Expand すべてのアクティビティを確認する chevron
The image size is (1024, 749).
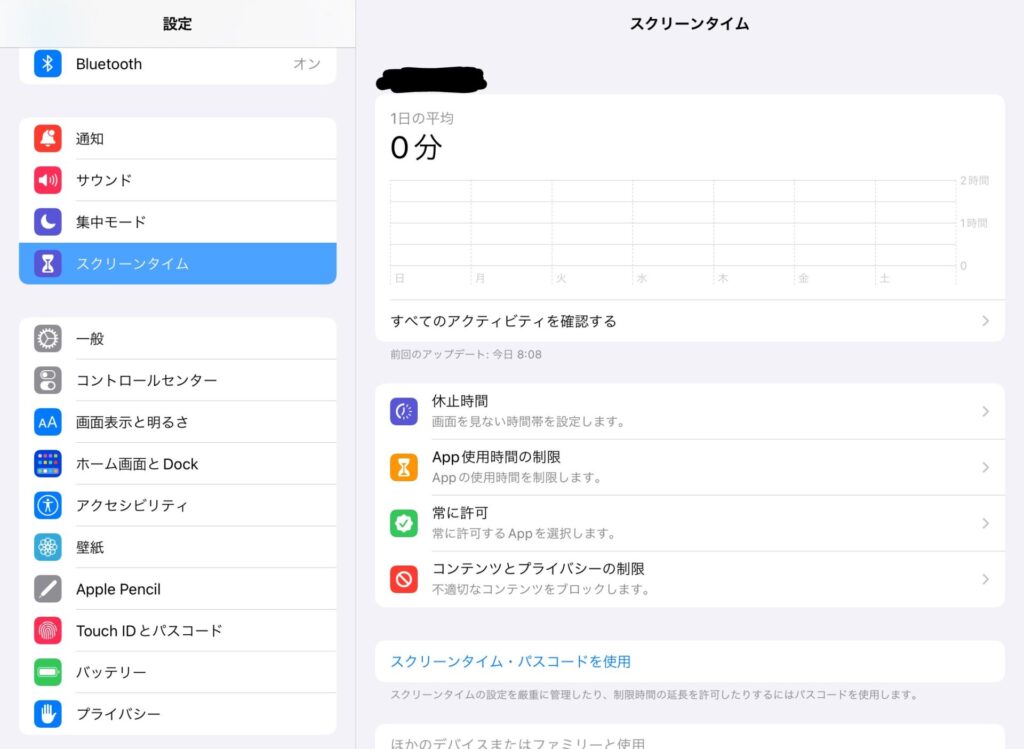point(985,321)
